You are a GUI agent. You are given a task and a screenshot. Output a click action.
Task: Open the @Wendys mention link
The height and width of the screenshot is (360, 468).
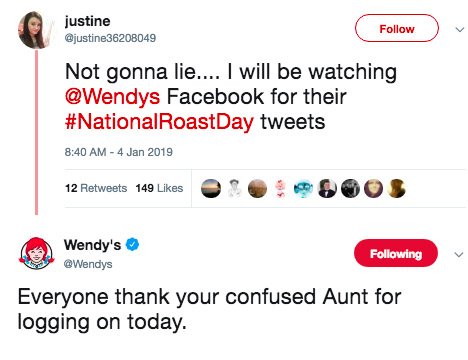coord(112,97)
